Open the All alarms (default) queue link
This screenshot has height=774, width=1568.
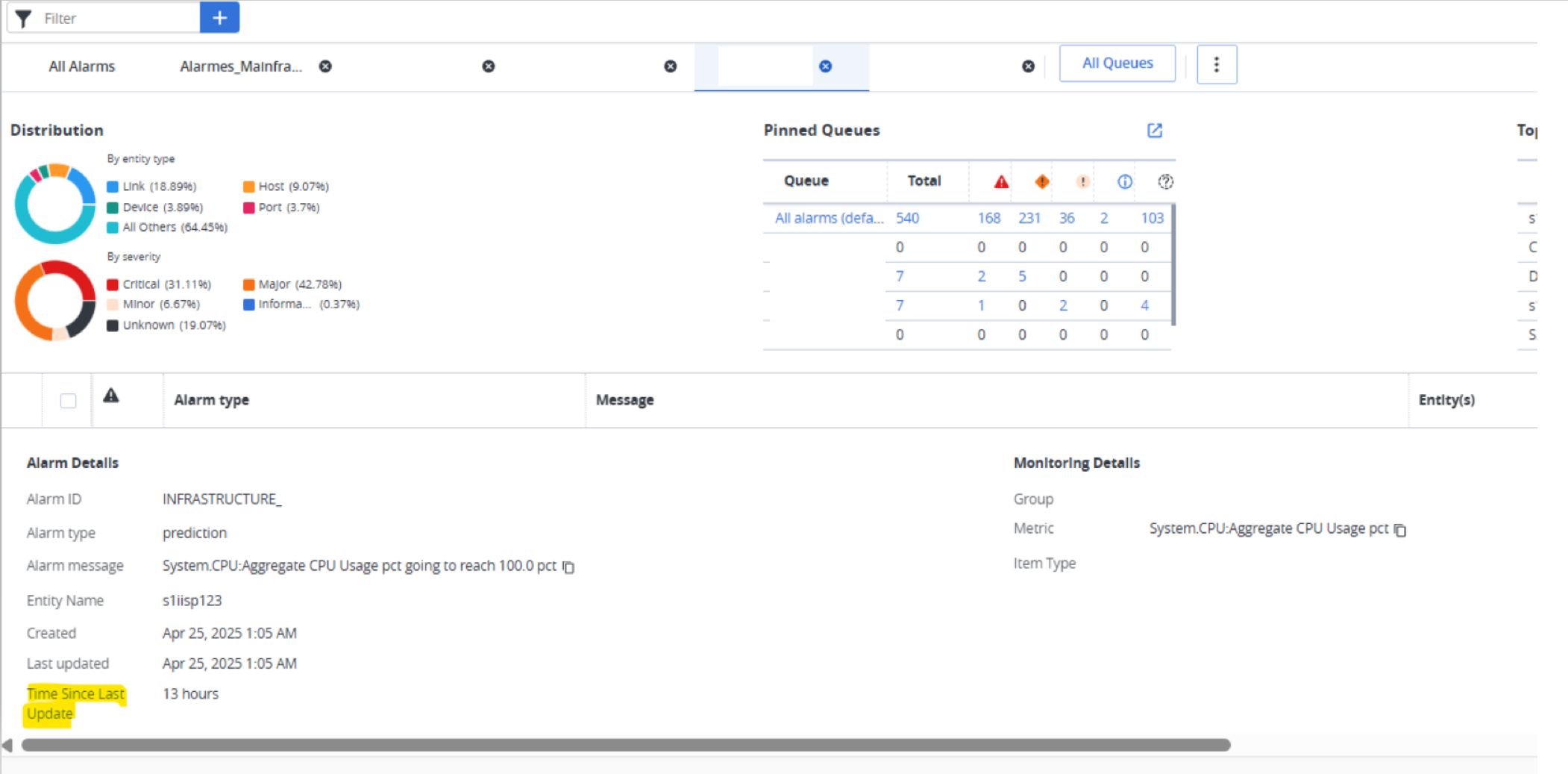click(828, 218)
